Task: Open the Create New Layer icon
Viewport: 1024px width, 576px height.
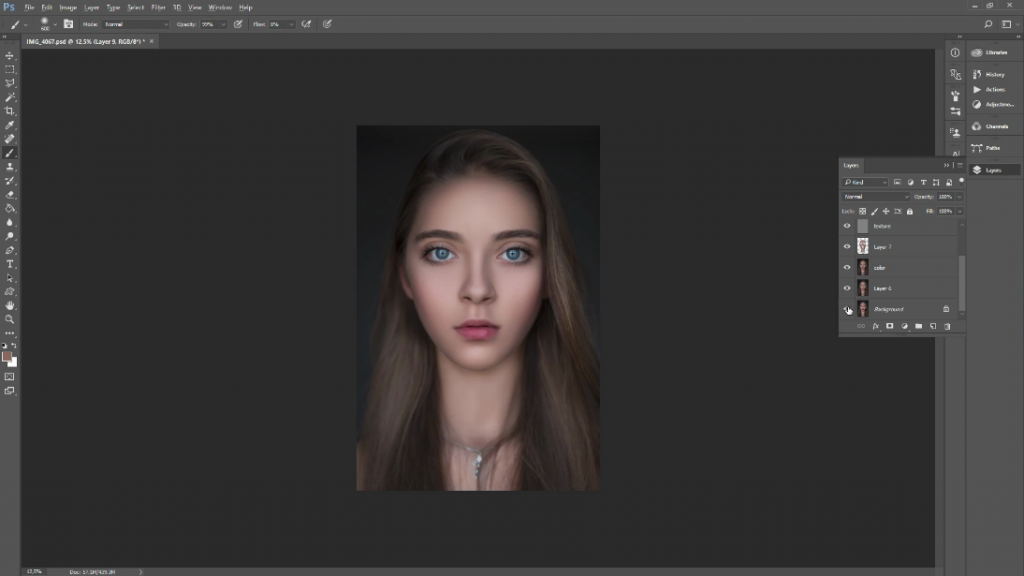Action: [x=932, y=325]
